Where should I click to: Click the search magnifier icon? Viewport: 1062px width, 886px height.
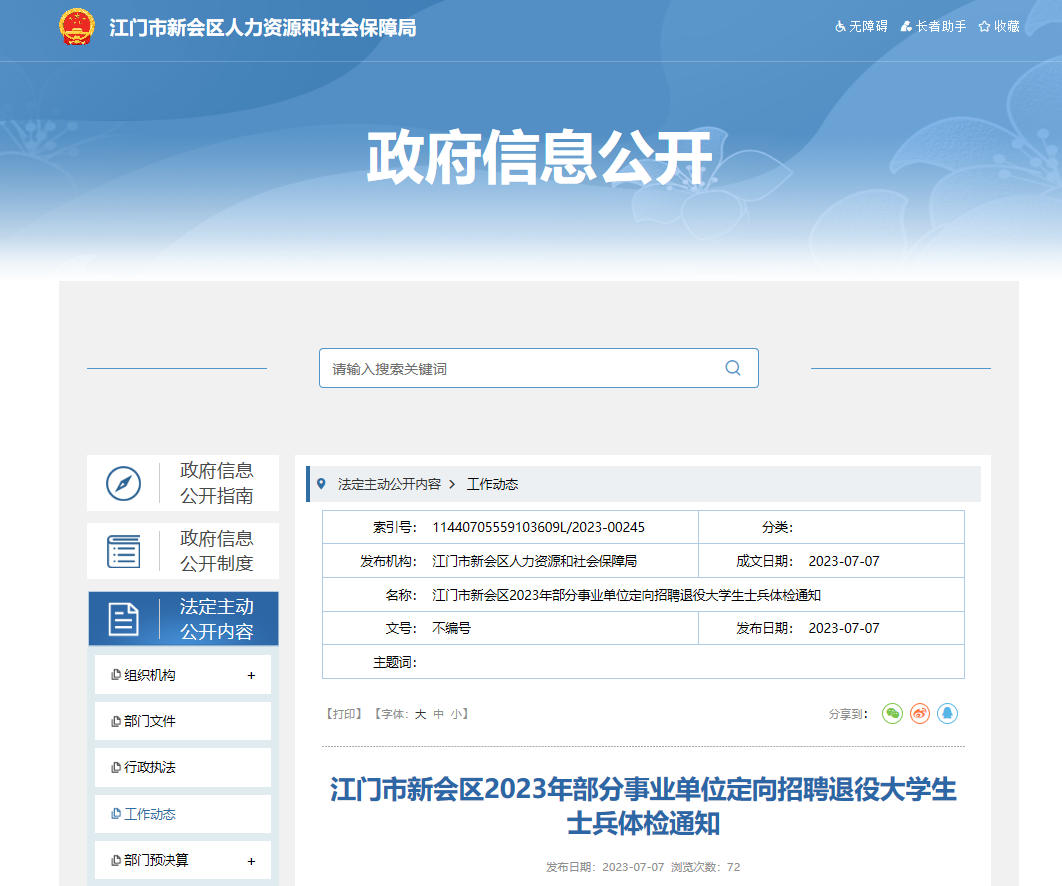point(733,368)
